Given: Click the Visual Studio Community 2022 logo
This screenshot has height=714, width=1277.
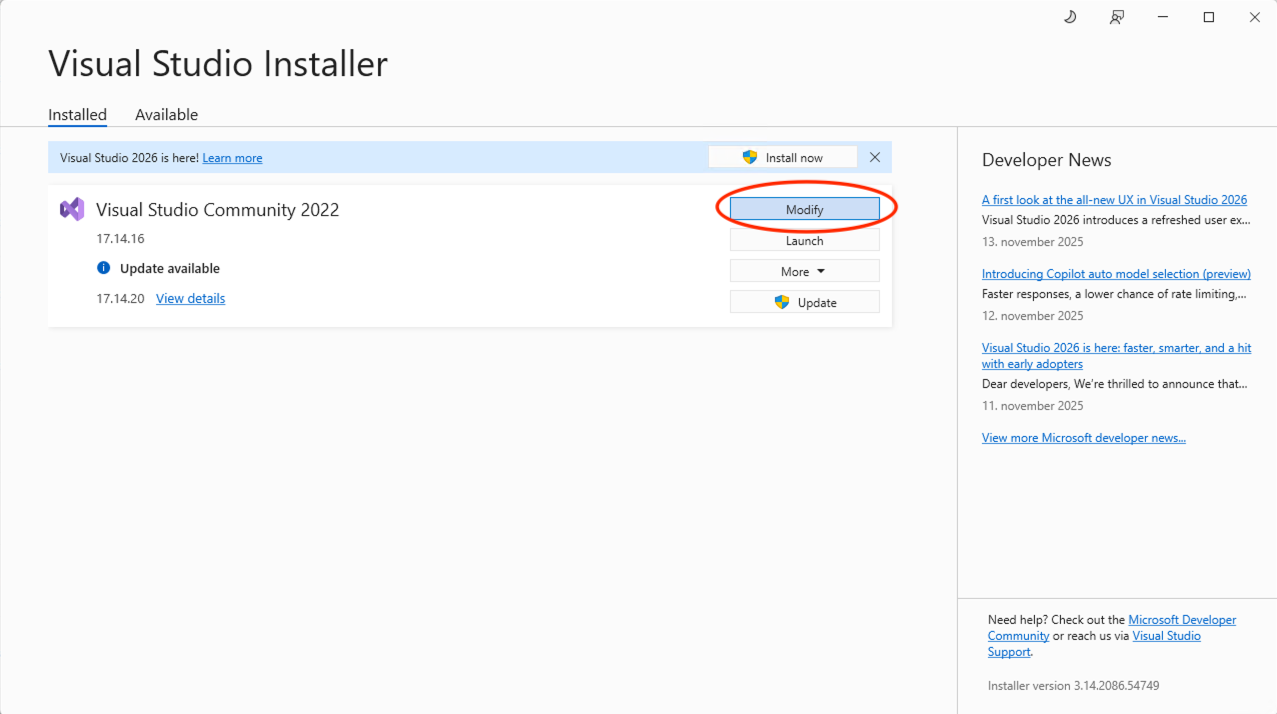Looking at the screenshot, I should tap(72, 209).
